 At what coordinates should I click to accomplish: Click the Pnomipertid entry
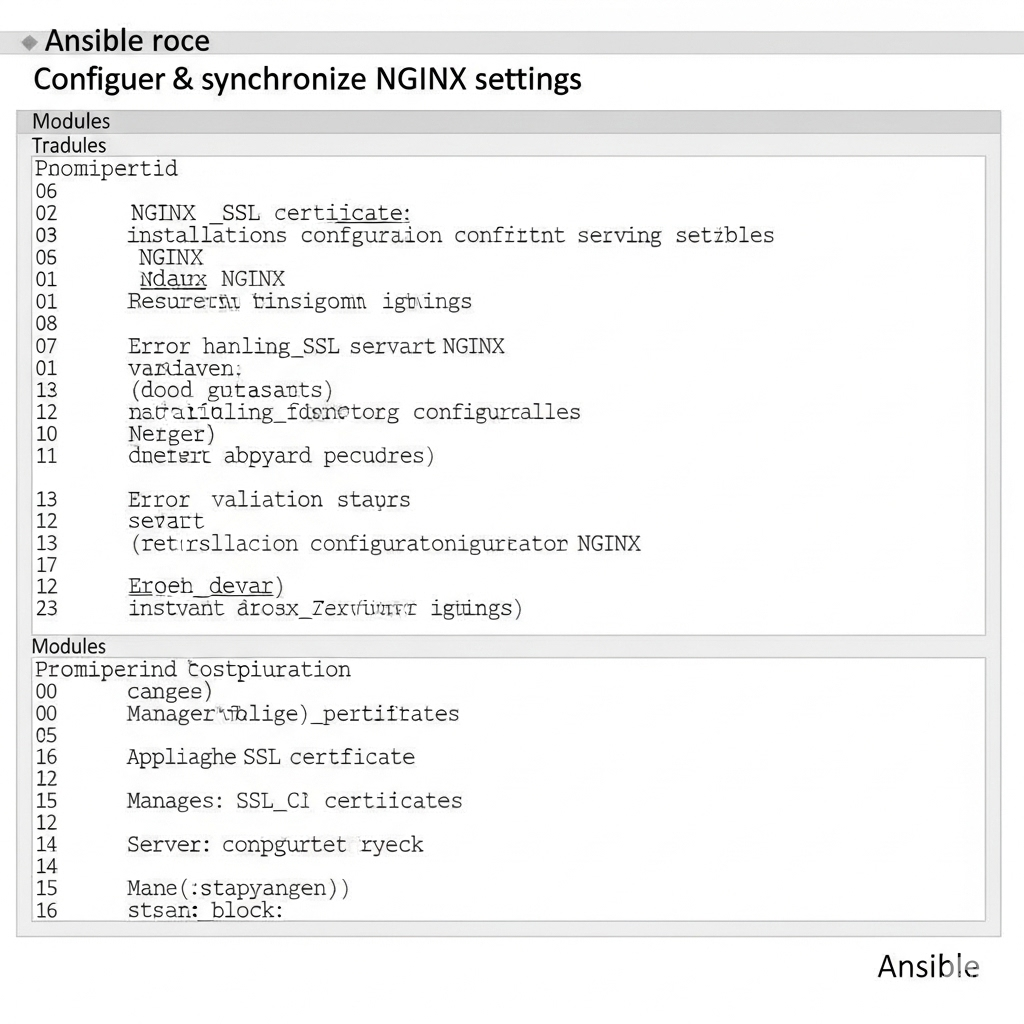pos(106,168)
